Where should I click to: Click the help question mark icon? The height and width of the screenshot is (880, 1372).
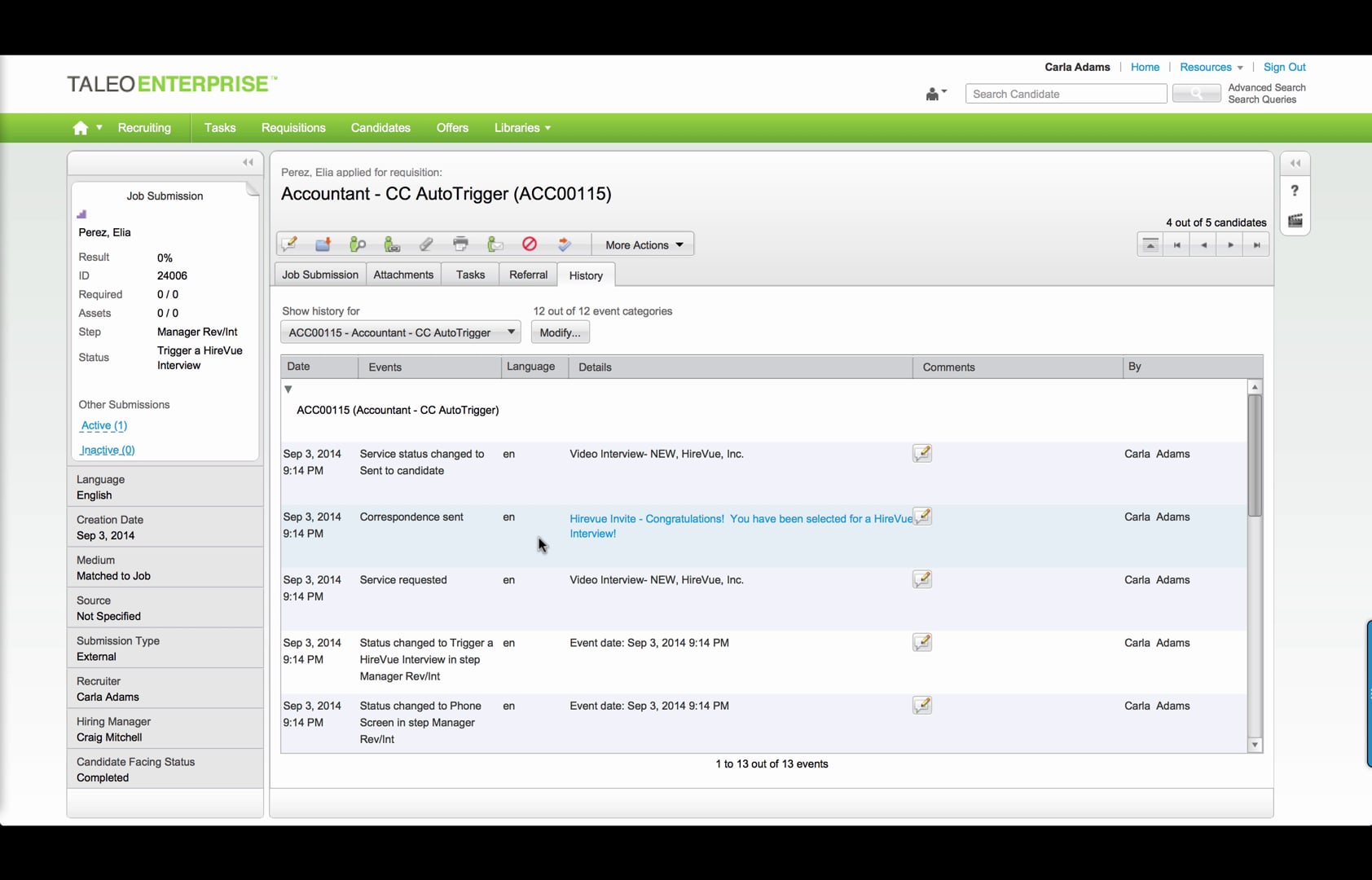pyautogui.click(x=1295, y=191)
